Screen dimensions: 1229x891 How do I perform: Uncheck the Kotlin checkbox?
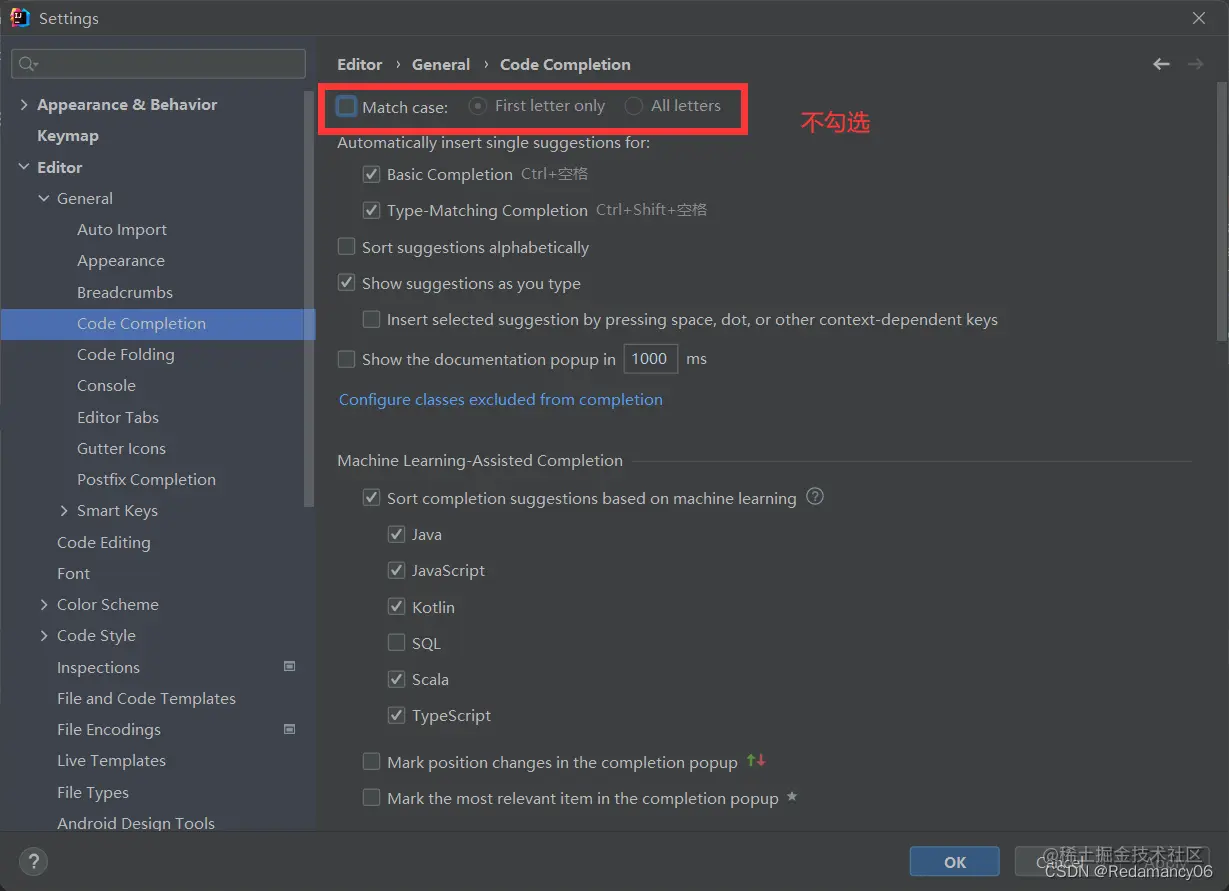point(396,607)
